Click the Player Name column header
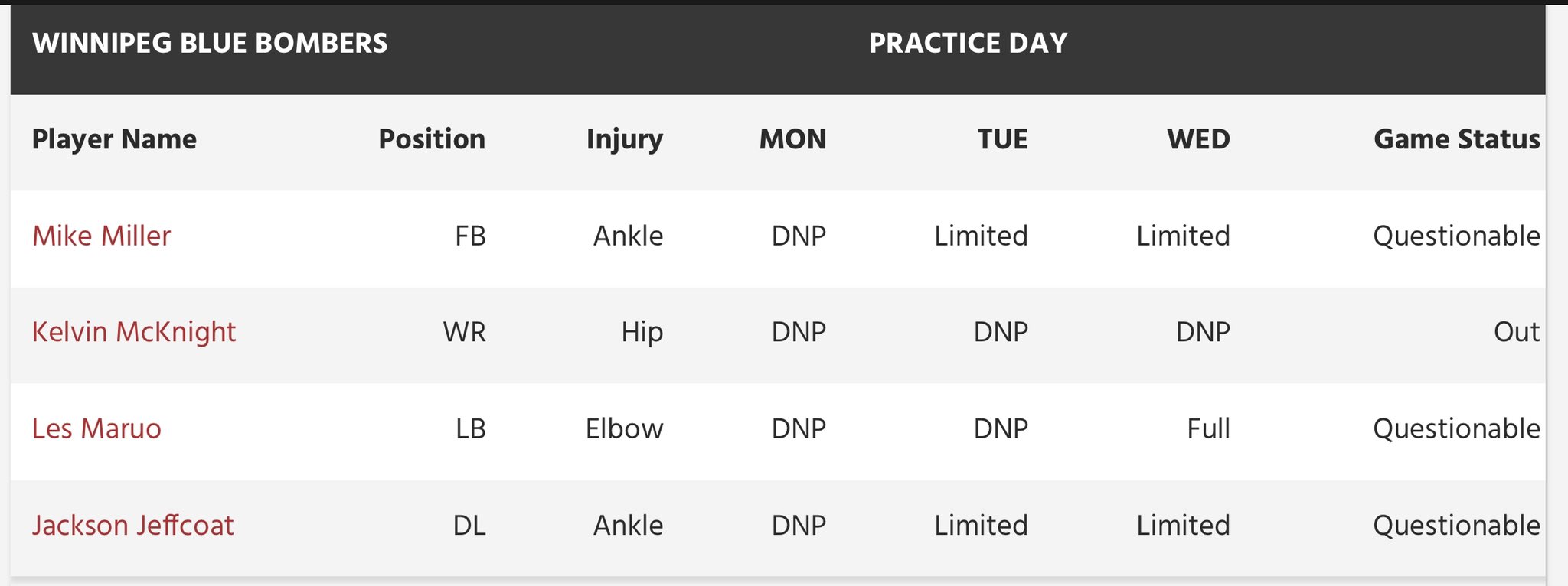 114,139
